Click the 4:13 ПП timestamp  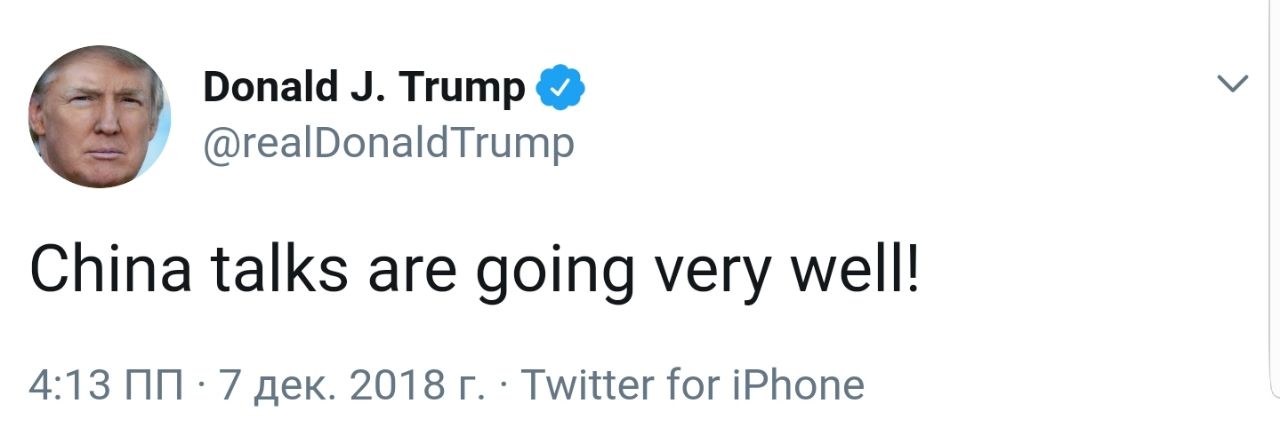coord(105,385)
